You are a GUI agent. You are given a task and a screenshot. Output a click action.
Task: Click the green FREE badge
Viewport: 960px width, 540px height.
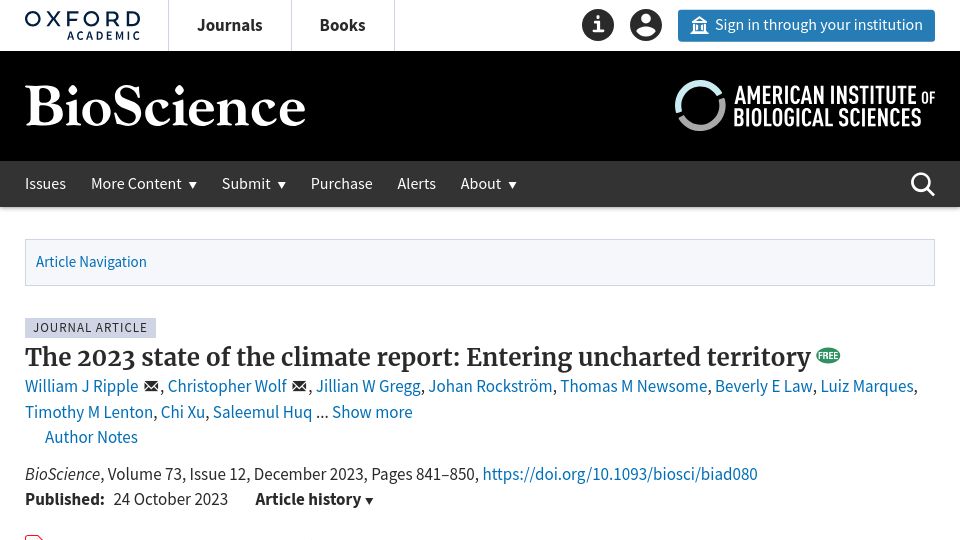(828, 356)
